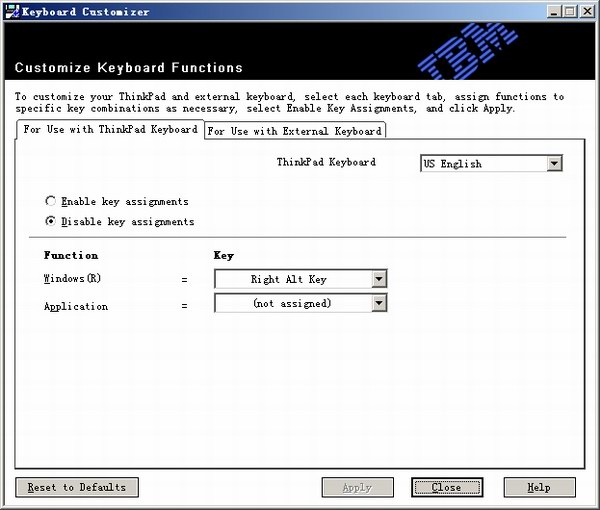Select Enable key assignments
600x510 pixels.
tap(51, 201)
